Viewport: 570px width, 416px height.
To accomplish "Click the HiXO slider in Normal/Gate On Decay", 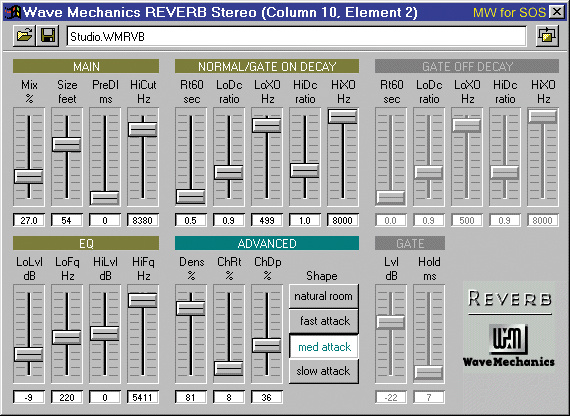I will [342, 116].
